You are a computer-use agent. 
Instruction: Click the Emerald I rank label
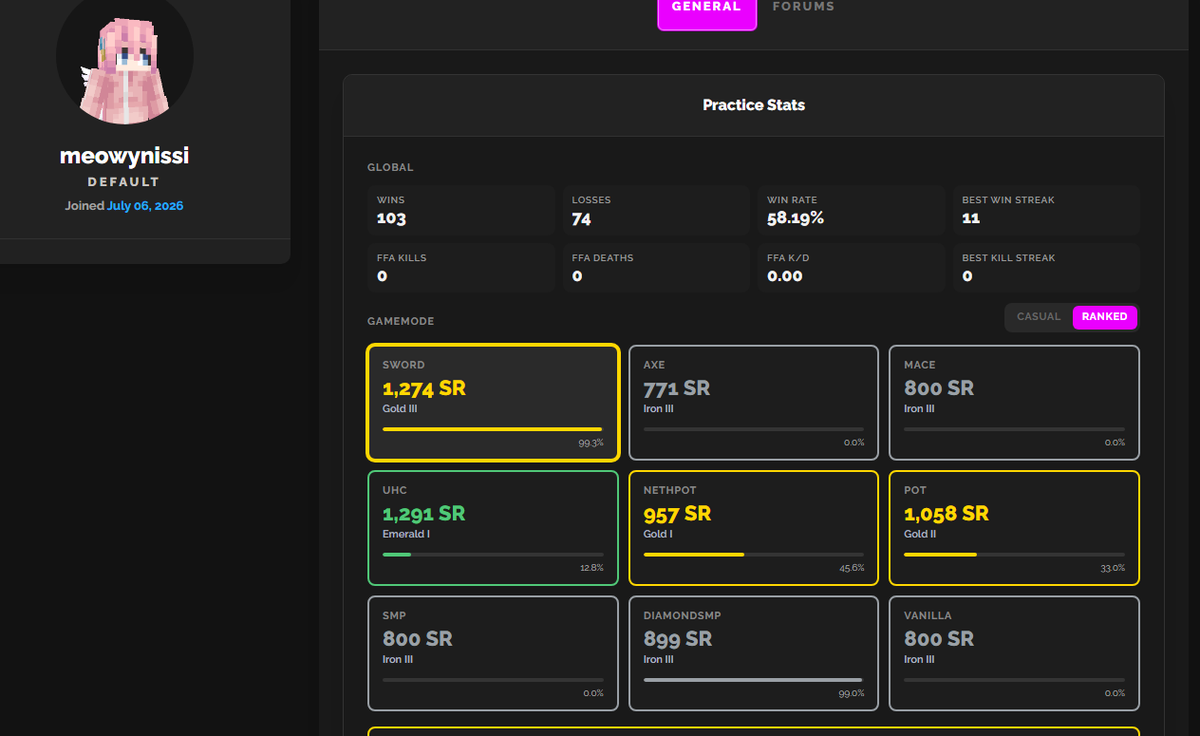(x=406, y=534)
